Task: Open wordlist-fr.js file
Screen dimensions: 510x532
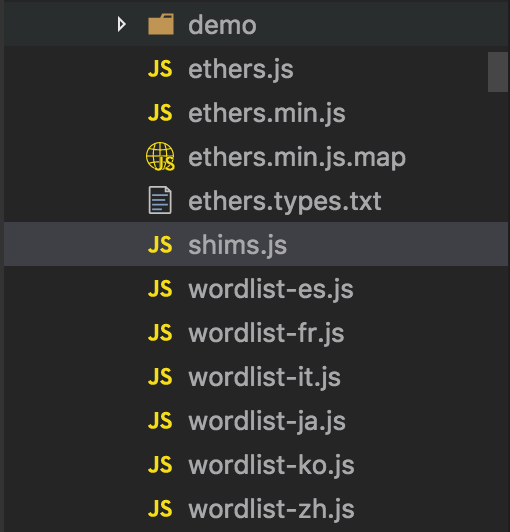Action: point(266,333)
